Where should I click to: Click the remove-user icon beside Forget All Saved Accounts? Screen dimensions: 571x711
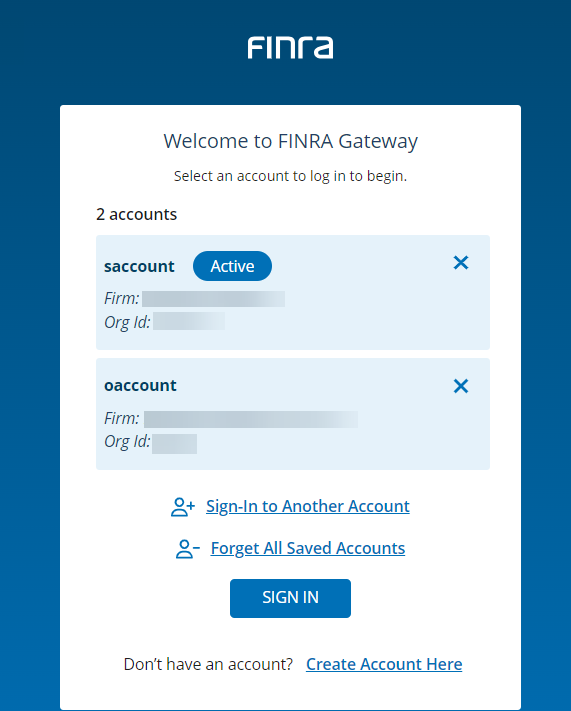point(187,549)
